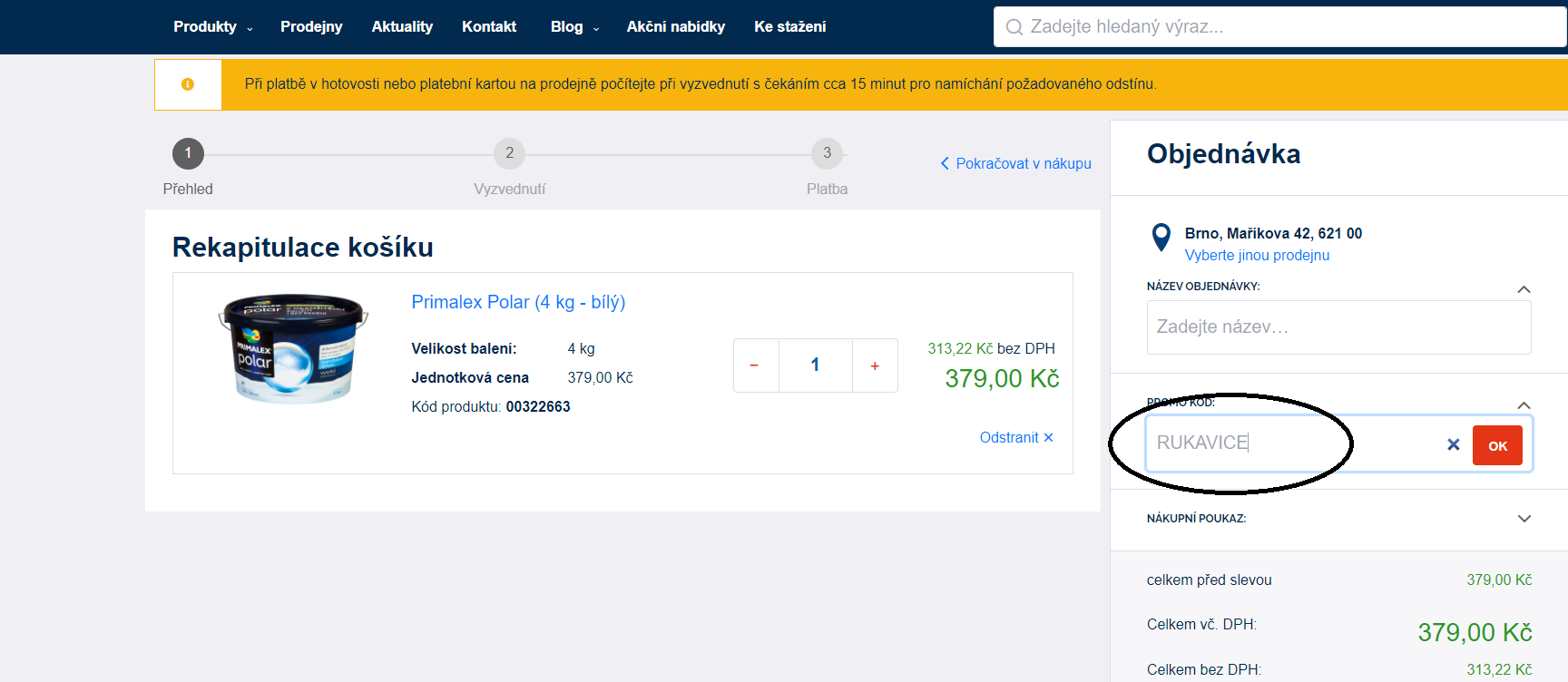Decrease quantity with the minus button
The image size is (1568, 682).
click(754, 365)
